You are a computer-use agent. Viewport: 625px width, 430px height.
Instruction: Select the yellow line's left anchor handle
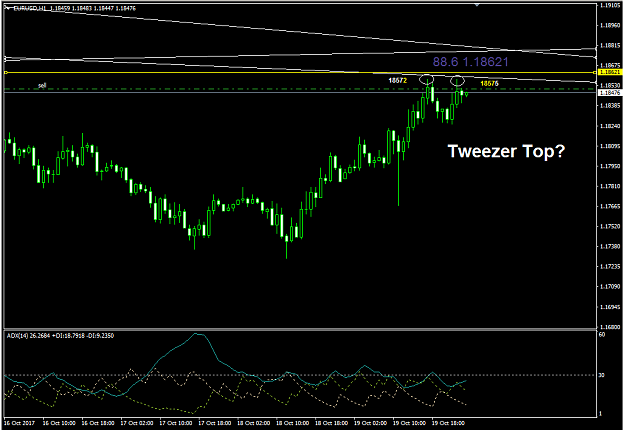tap(6, 73)
